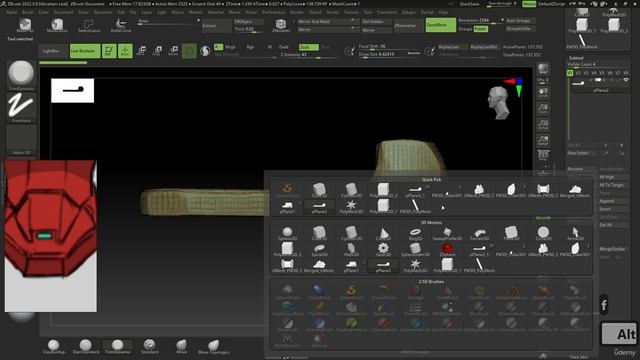Choose SimpleBrush in Quick Pick
The image size is (640, 360).
287,190
